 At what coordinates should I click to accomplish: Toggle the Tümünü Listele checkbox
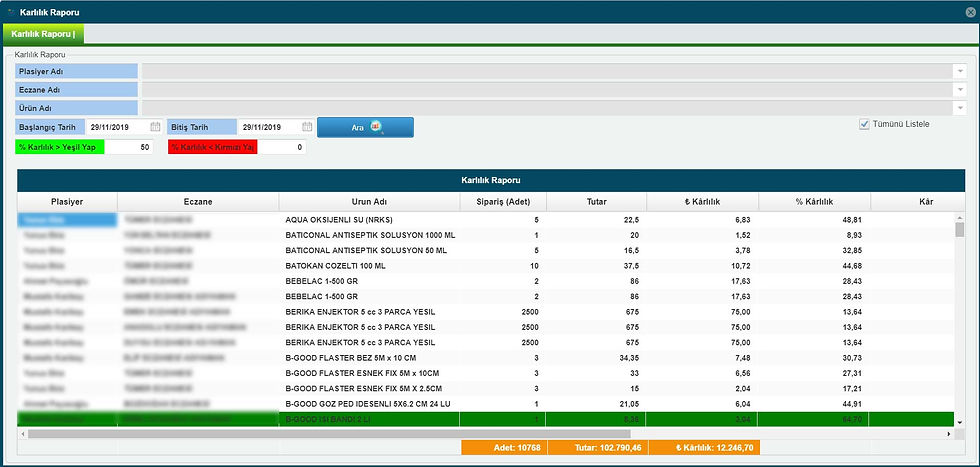(x=864, y=124)
